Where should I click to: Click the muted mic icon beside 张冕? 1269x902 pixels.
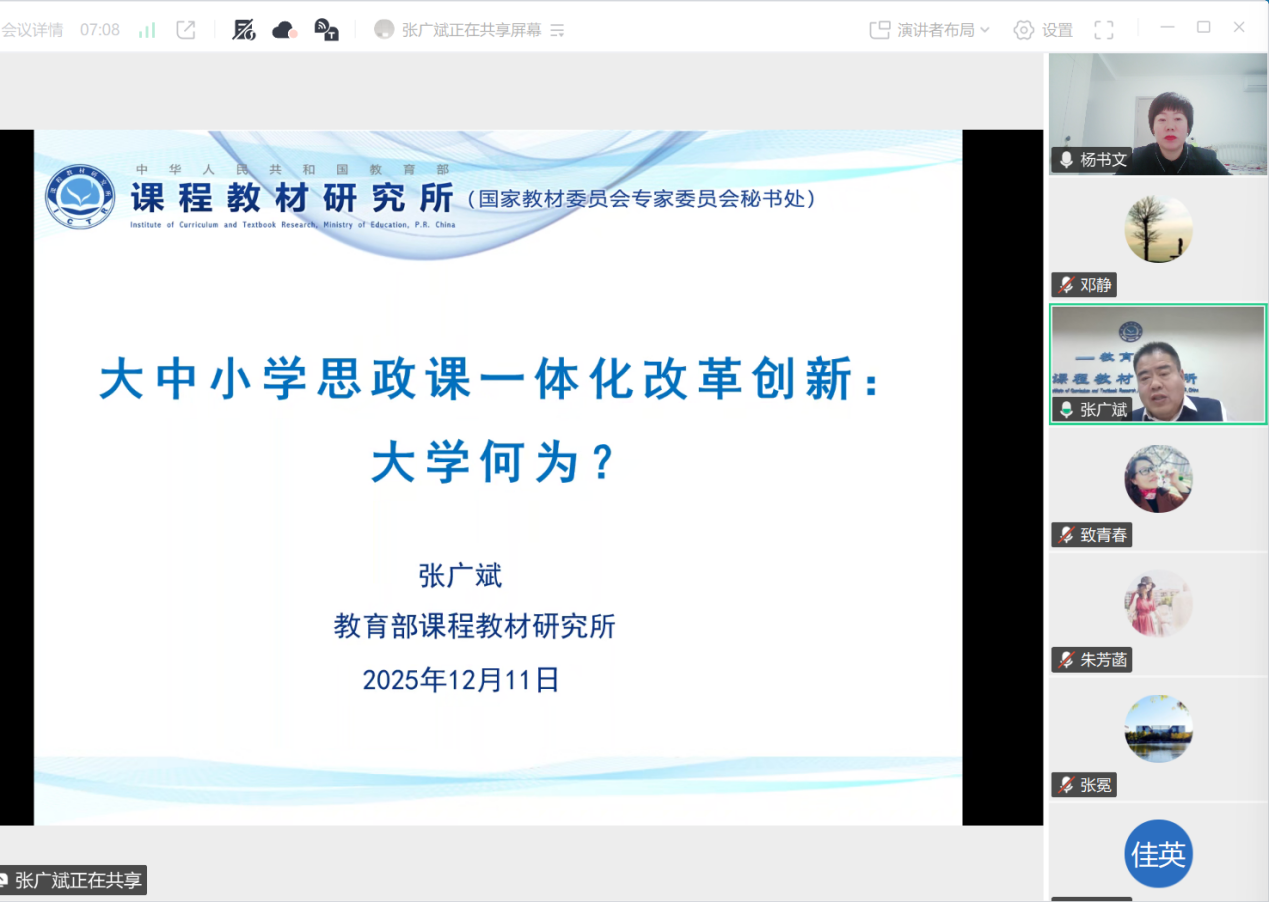[x=1066, y=785]
